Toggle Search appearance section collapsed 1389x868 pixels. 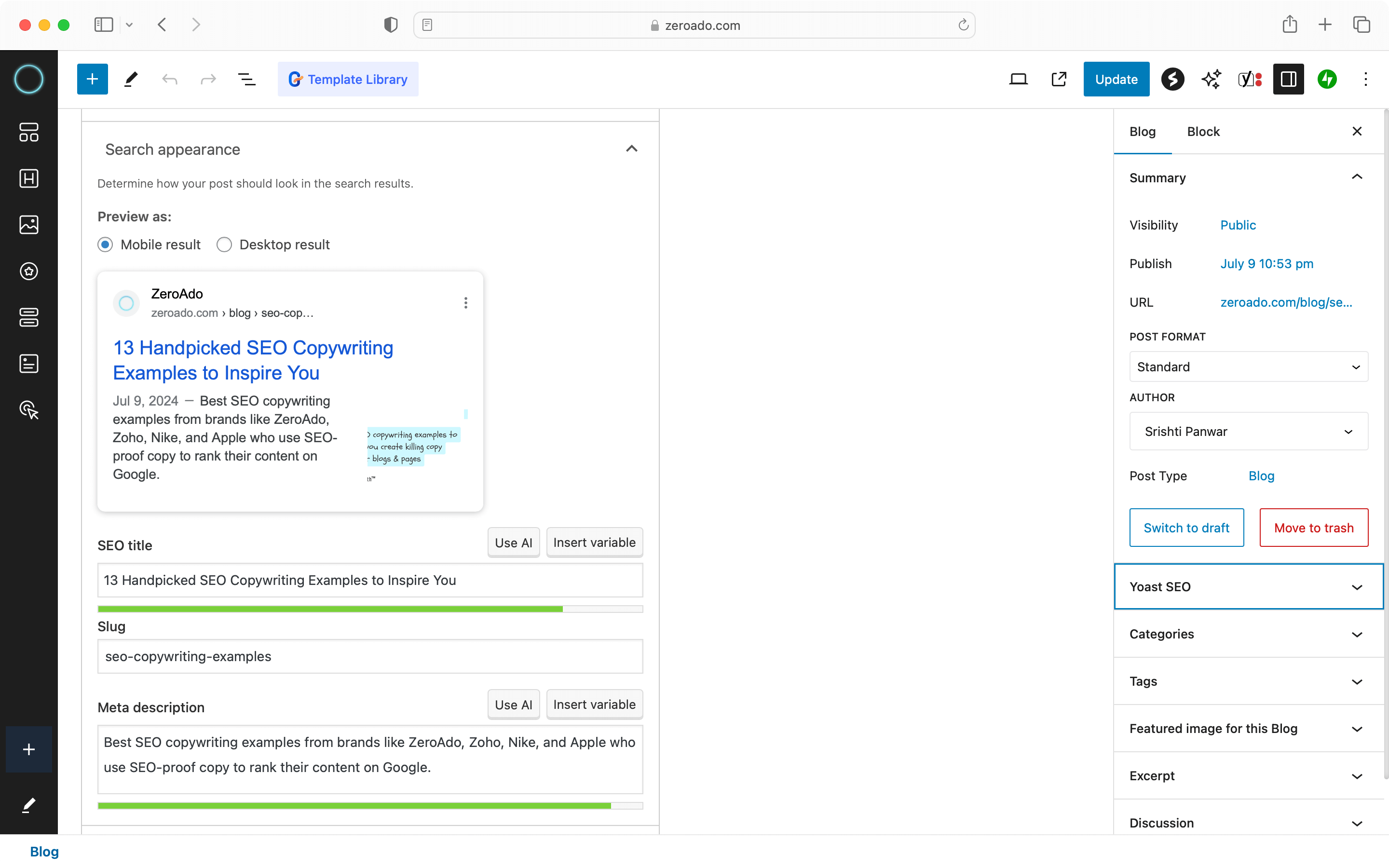pos(631,149)
